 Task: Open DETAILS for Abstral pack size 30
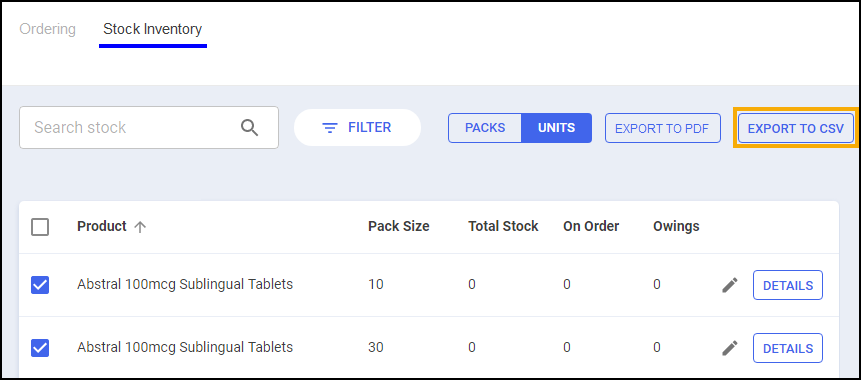point(788,348)
